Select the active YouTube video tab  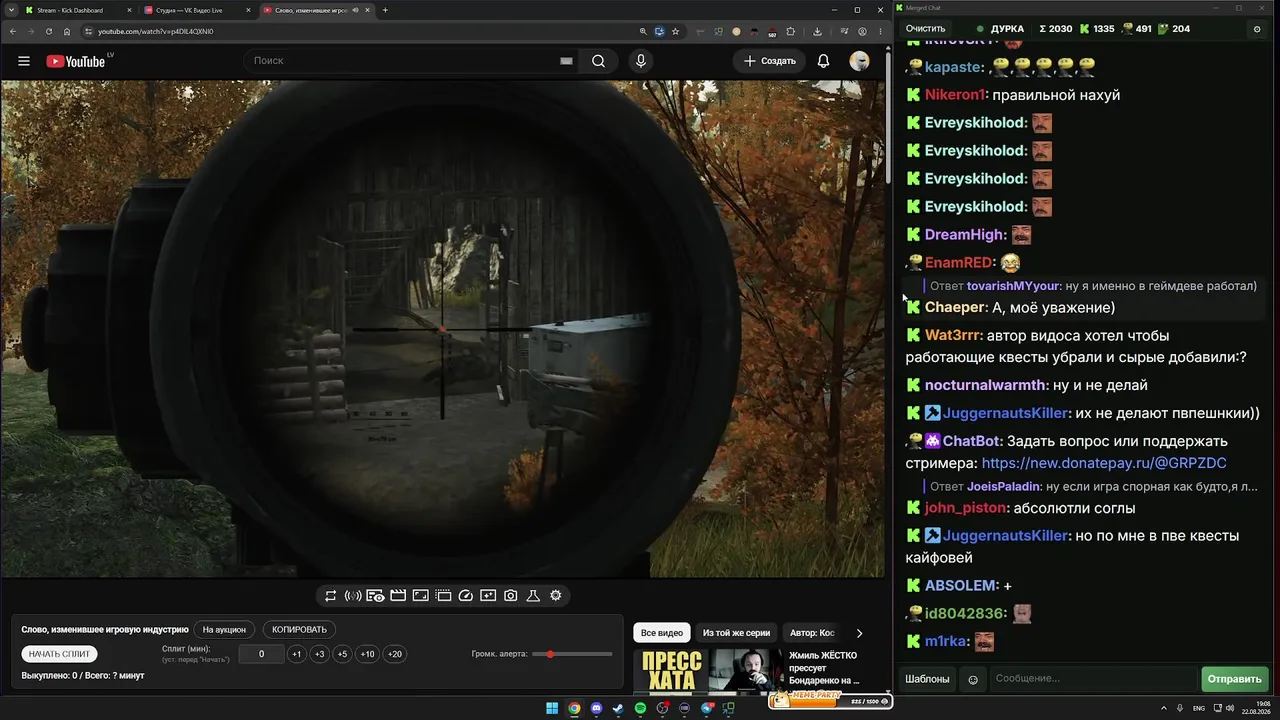pos(315,10)
